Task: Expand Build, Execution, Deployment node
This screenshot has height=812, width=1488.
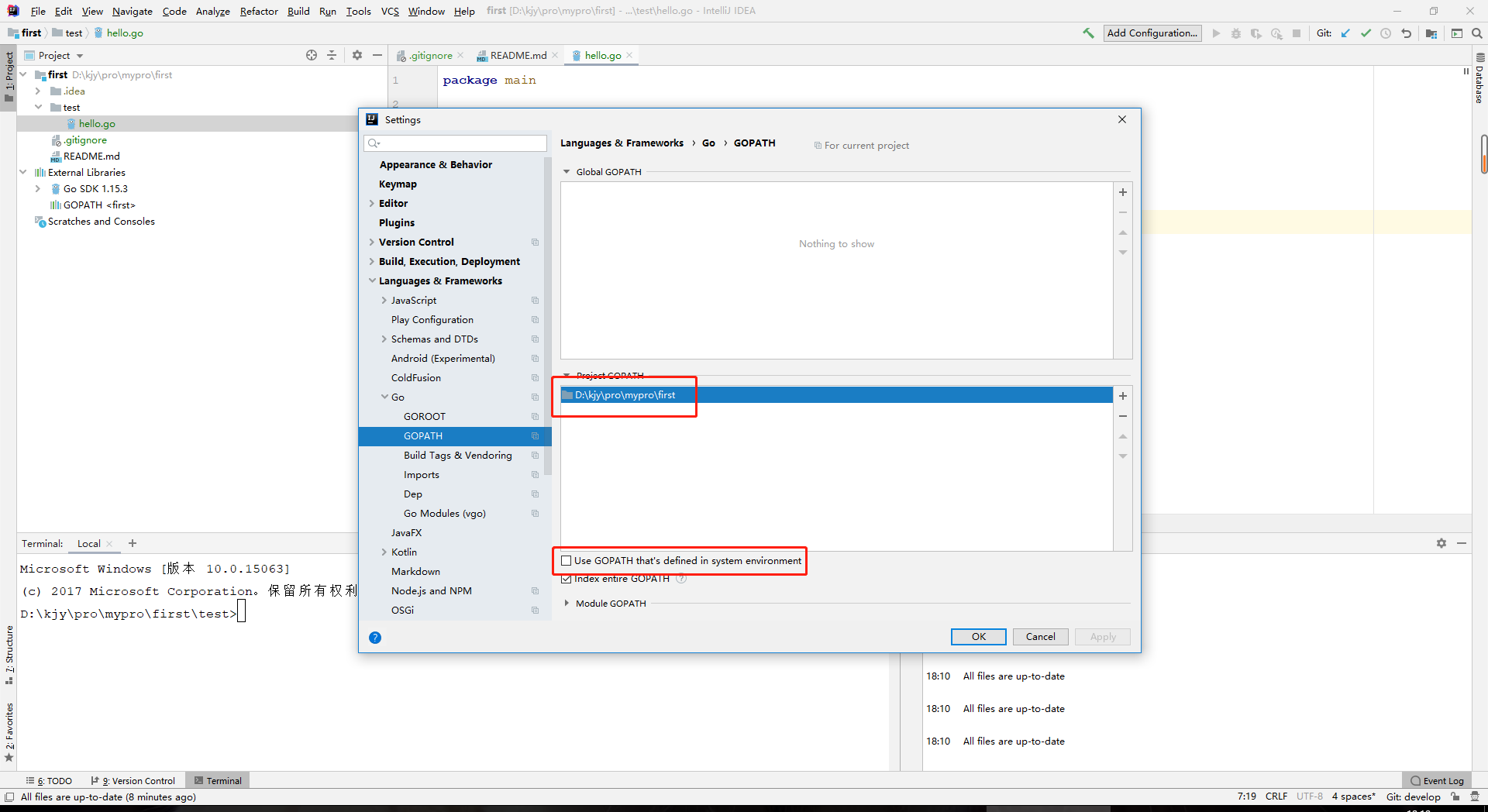Action: coord(372,261)
